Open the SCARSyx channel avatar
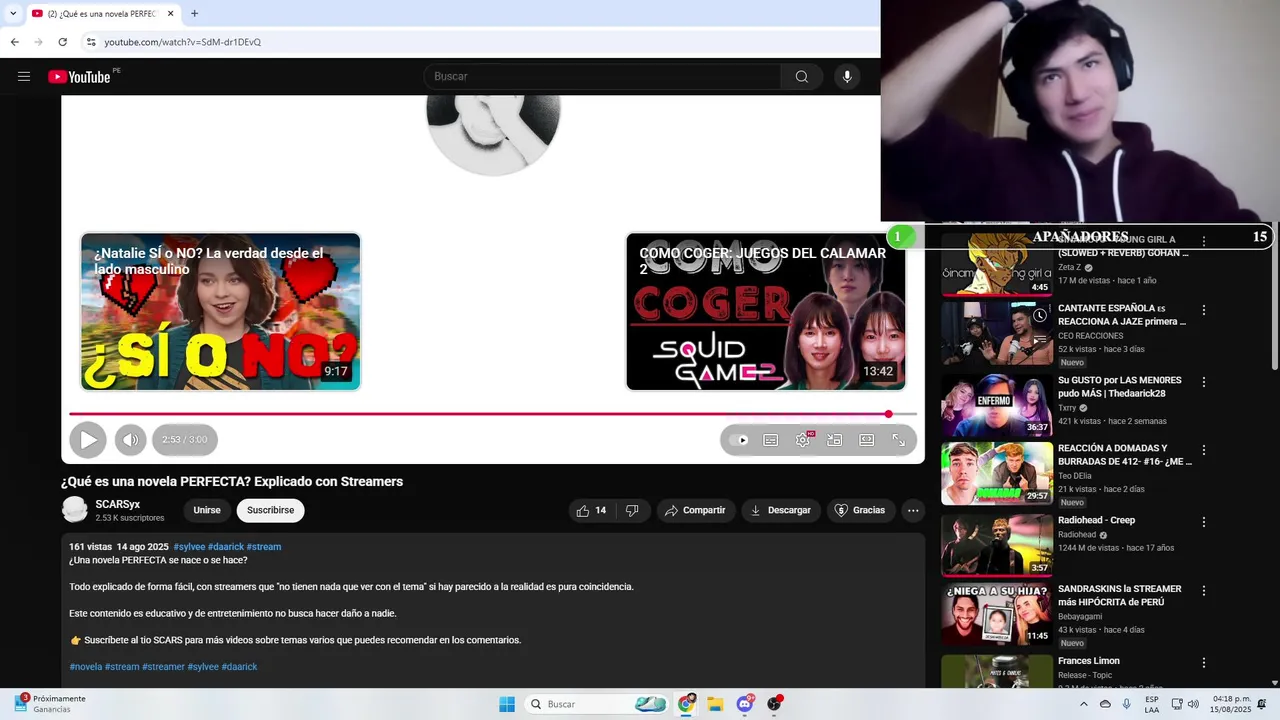This screenshot has height=720, width=1280. tap(75, 510)
